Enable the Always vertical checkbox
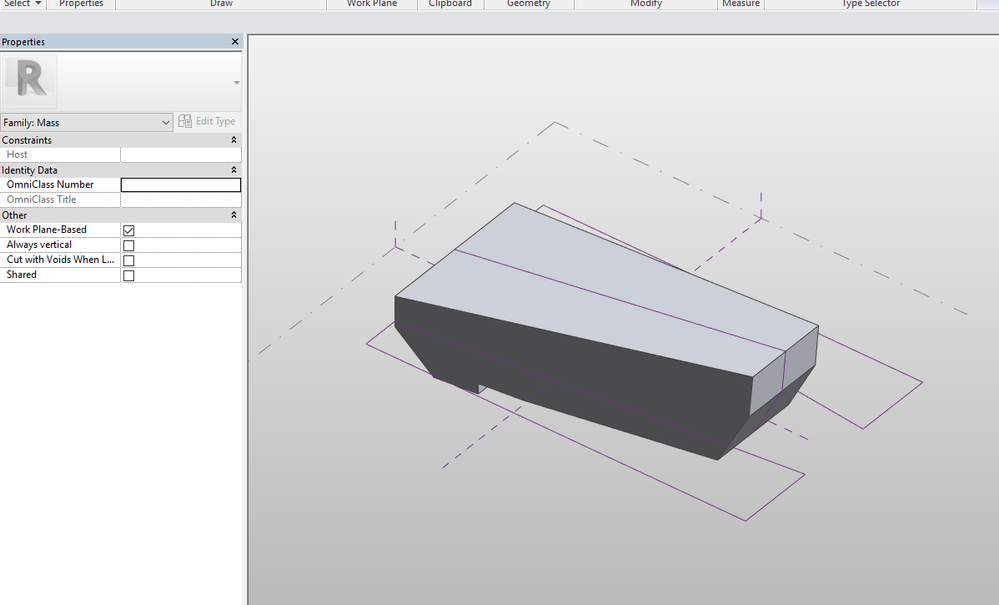This screenshot has width=999, height=605. point(128,245)
